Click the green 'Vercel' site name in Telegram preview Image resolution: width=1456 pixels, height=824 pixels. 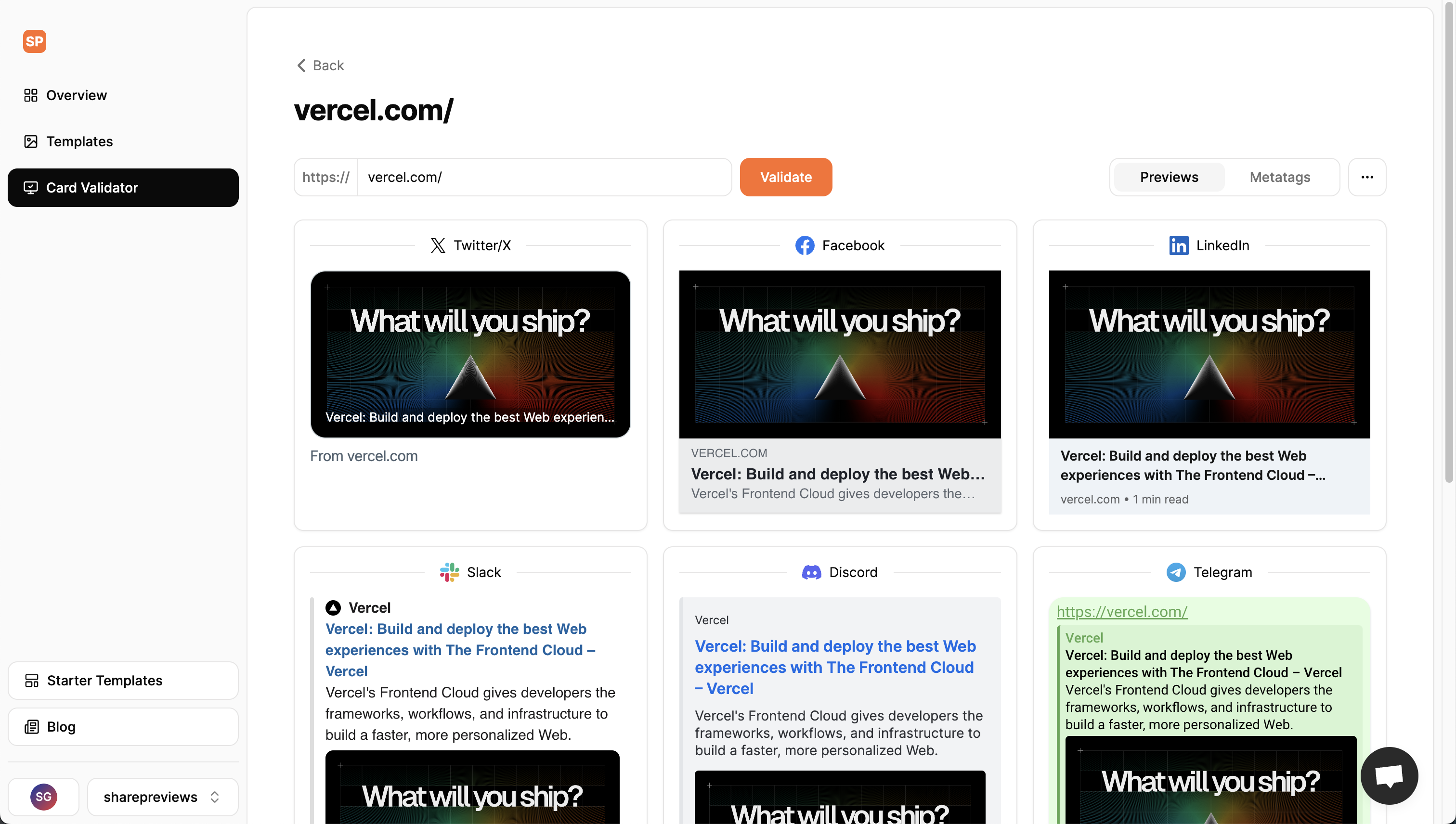pos(1084,638)
